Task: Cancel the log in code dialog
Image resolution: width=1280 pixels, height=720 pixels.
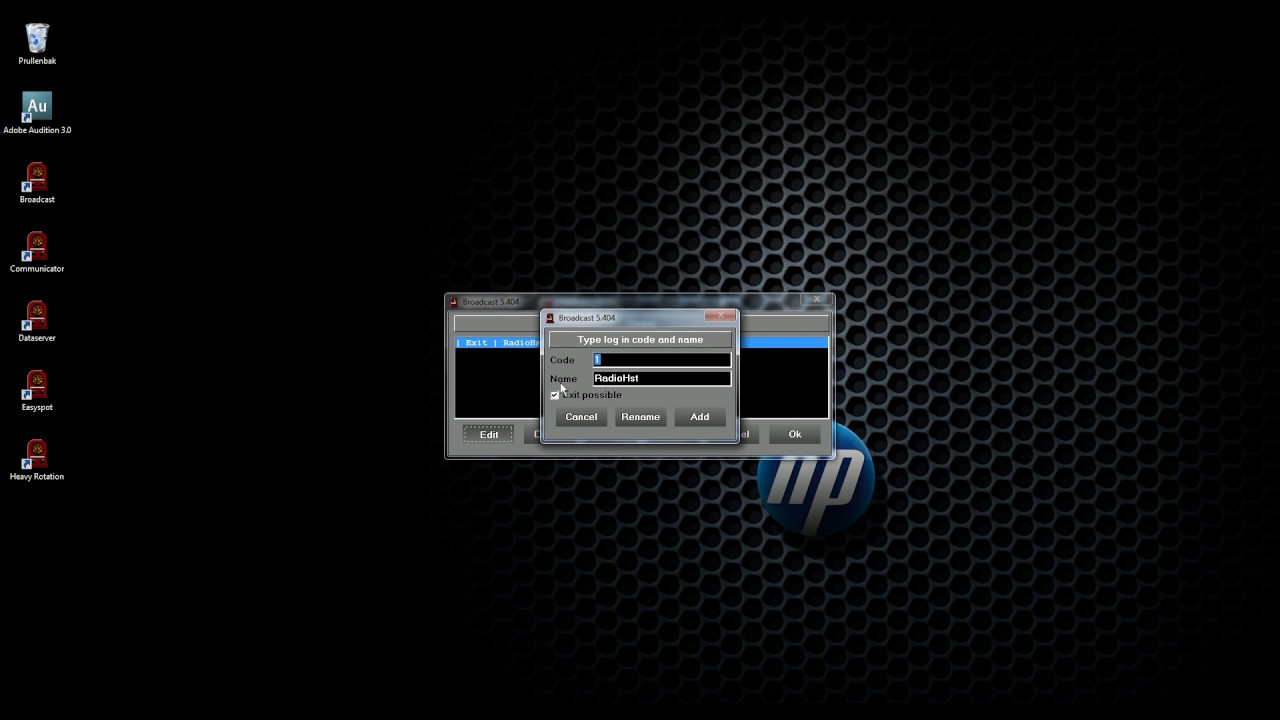Action: click(x=581, y=417)
